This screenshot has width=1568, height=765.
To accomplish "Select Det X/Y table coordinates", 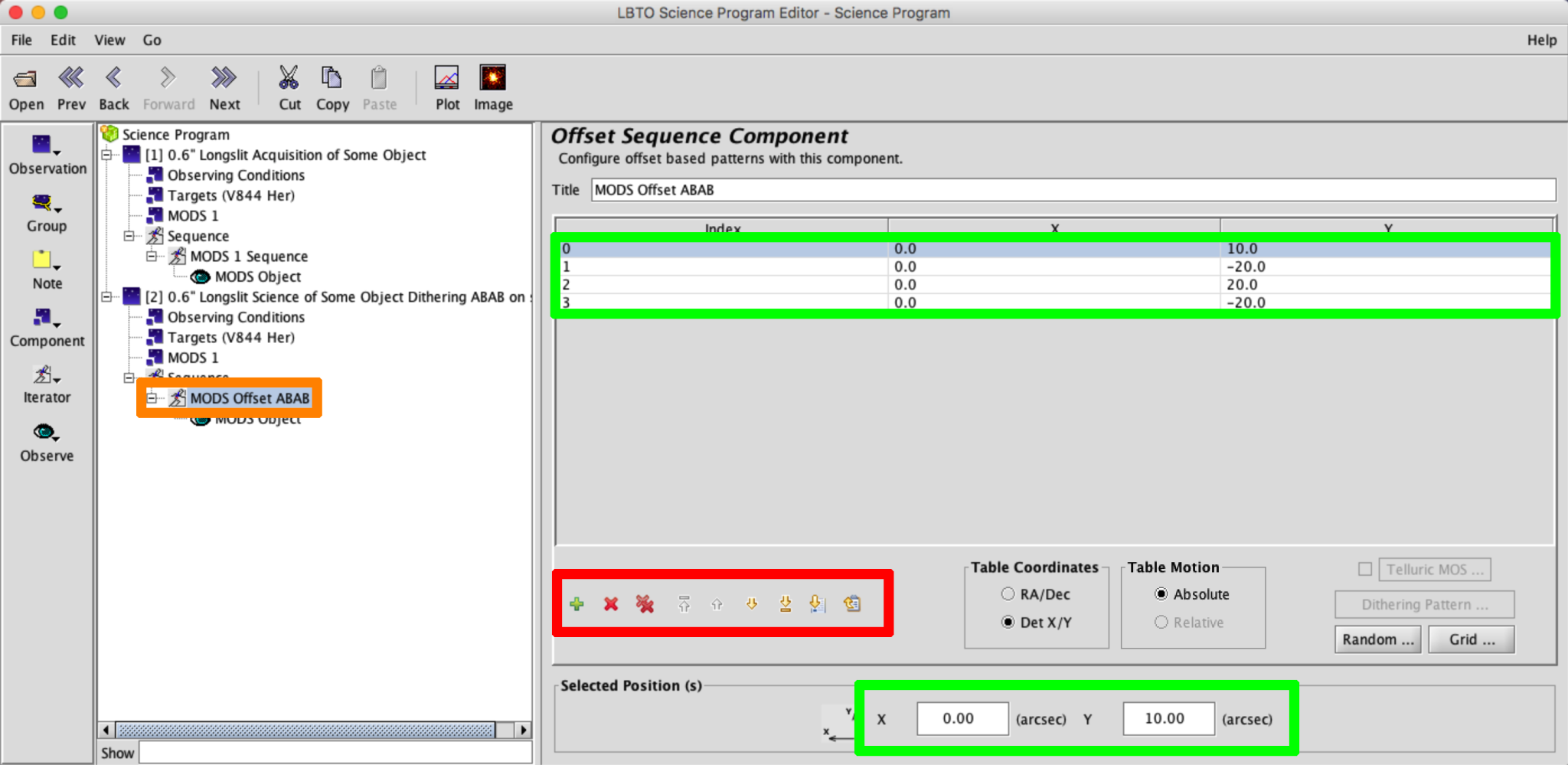I will coord(1008,623).
